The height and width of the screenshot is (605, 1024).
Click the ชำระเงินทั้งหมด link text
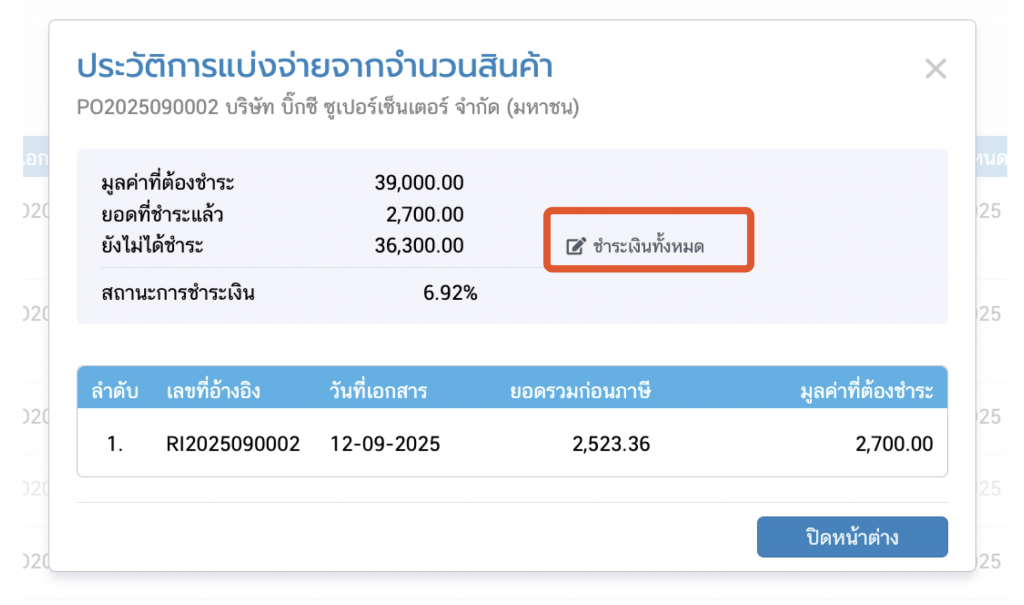click(x=649, y=246)
